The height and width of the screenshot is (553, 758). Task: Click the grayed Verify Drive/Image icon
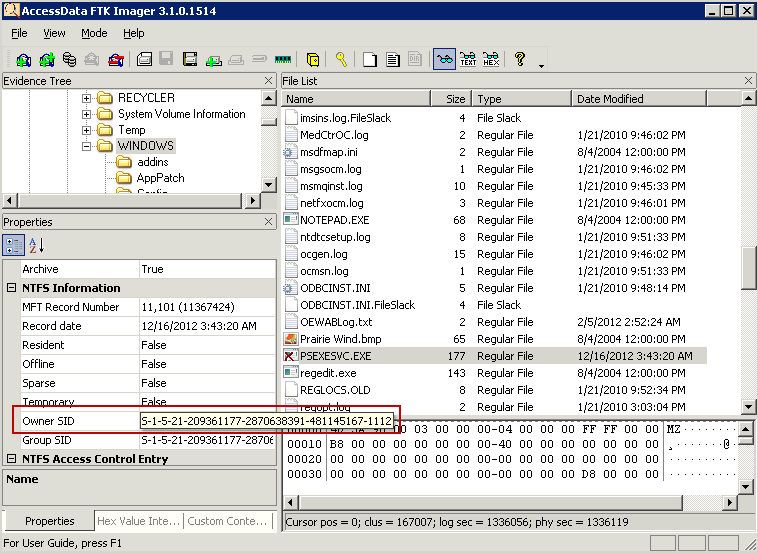pyautogui.click(x=260, y=59)
